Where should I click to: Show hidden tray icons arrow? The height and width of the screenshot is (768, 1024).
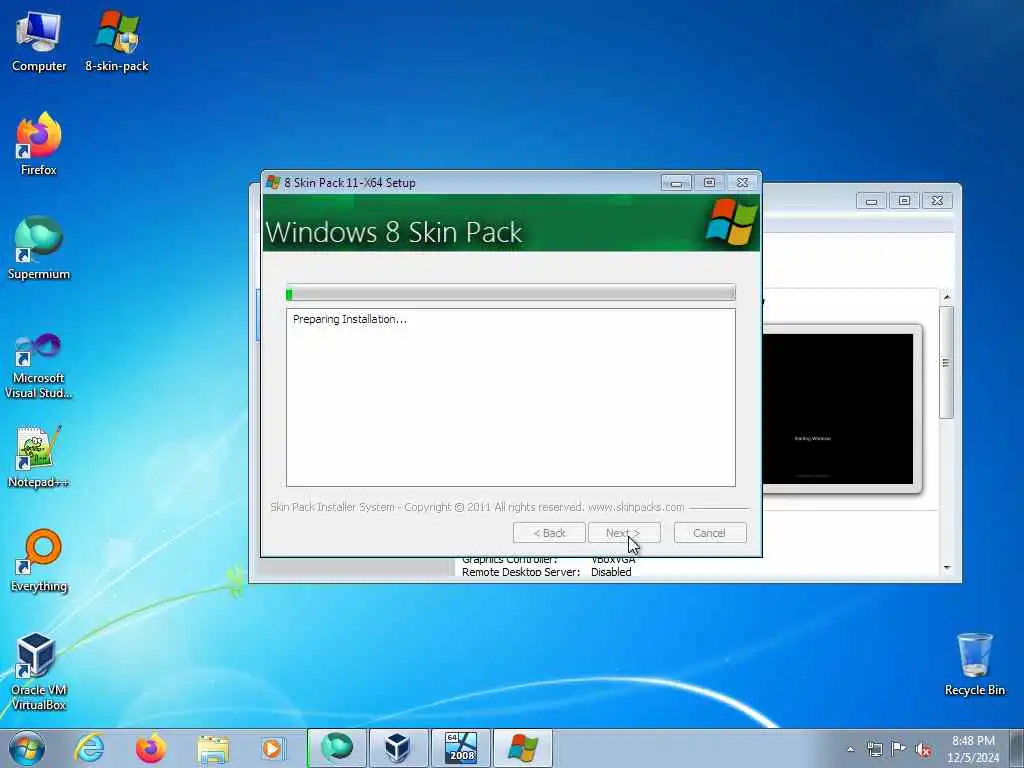tap(850, 749)
